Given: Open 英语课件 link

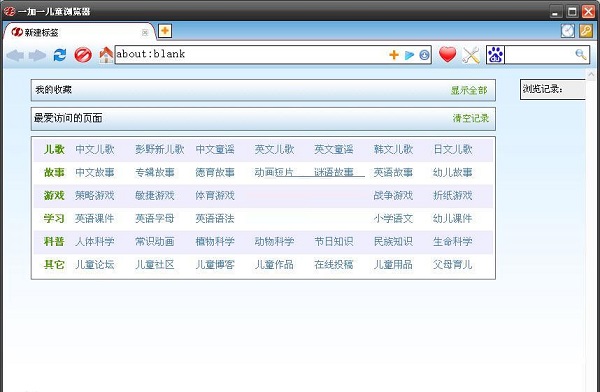Looking at the screenshot, I should point(95,218).
